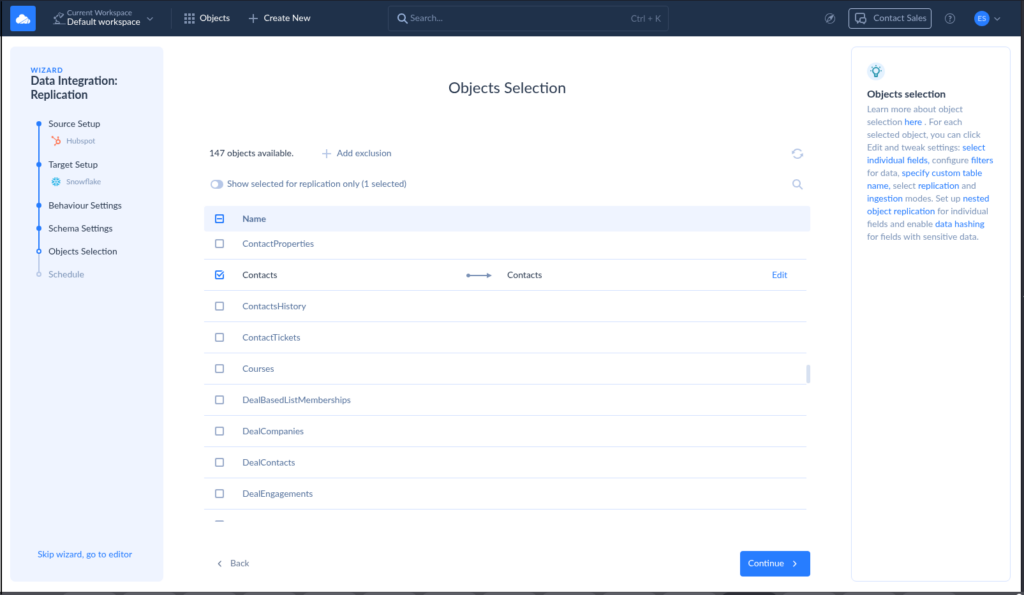The height and width of the screenshot is (595, 1024).
Task: Check the DealCompanies checkbox
Action: click(x=220, y=431)
